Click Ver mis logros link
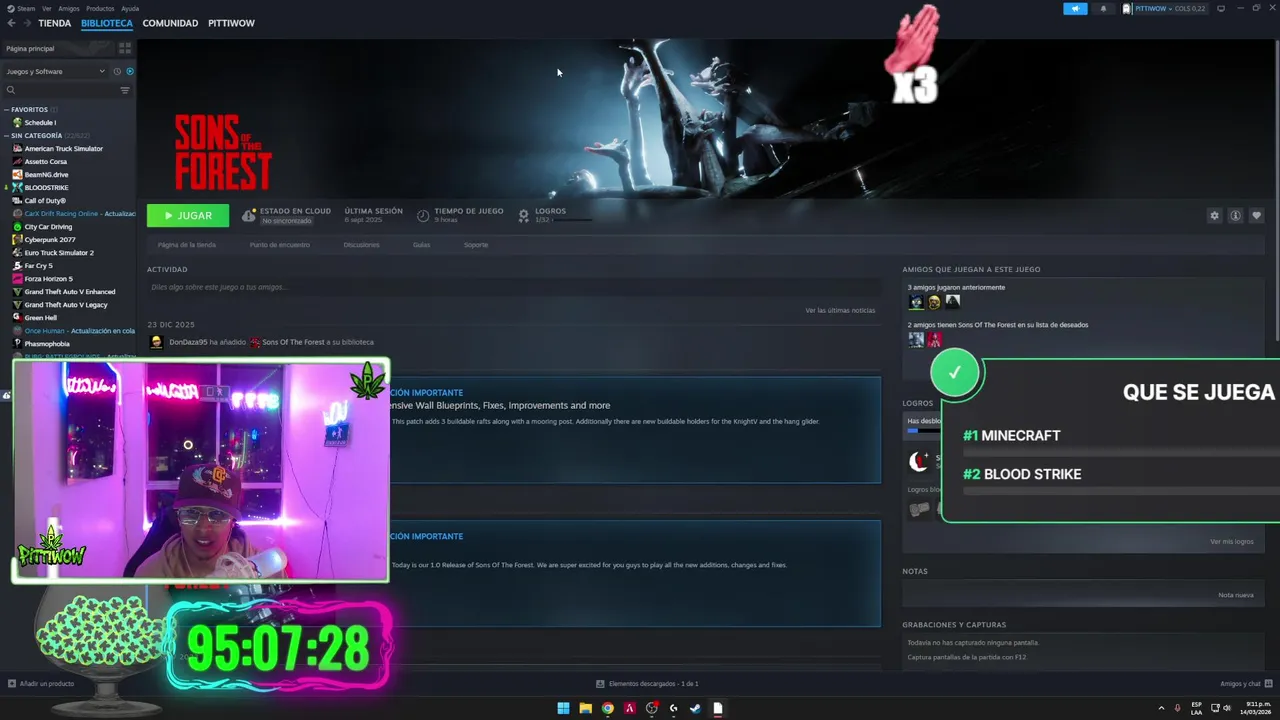Viewport: 1280px width, 720px height. pos(1231,542)
